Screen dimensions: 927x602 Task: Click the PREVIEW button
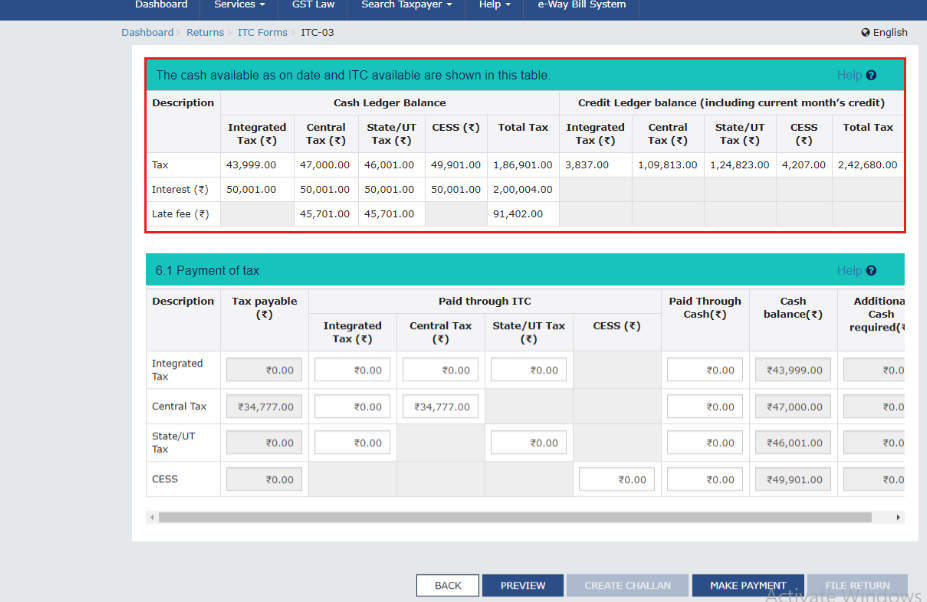[523, 585]
